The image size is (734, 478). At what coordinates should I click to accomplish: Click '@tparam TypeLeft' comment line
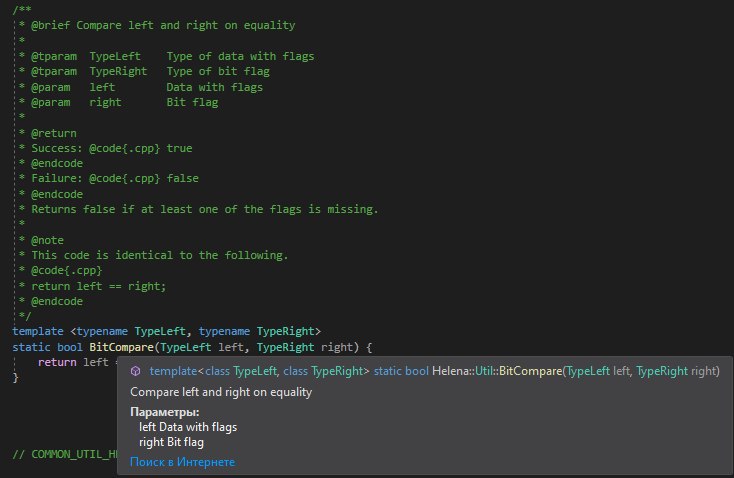click(166, 56)
